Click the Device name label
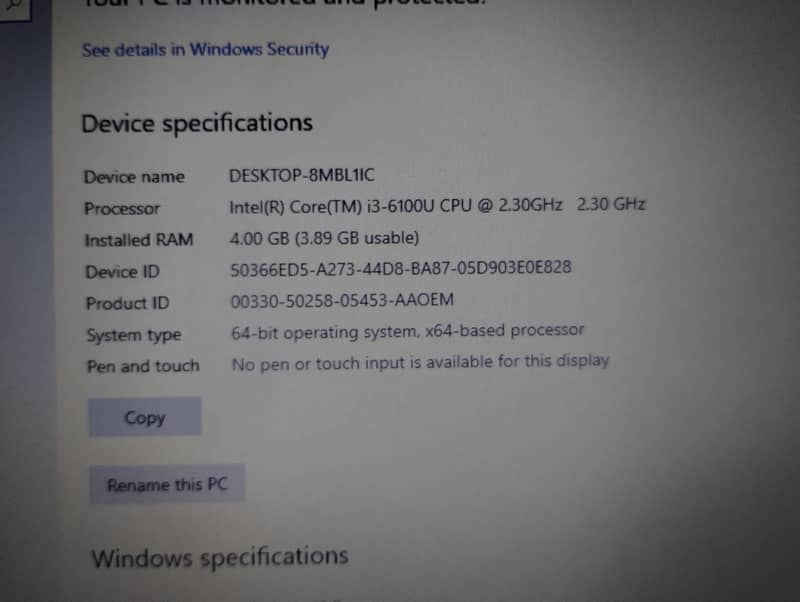Screen dimensions: 800x602 pyautogui.click(x=134, y=177)
